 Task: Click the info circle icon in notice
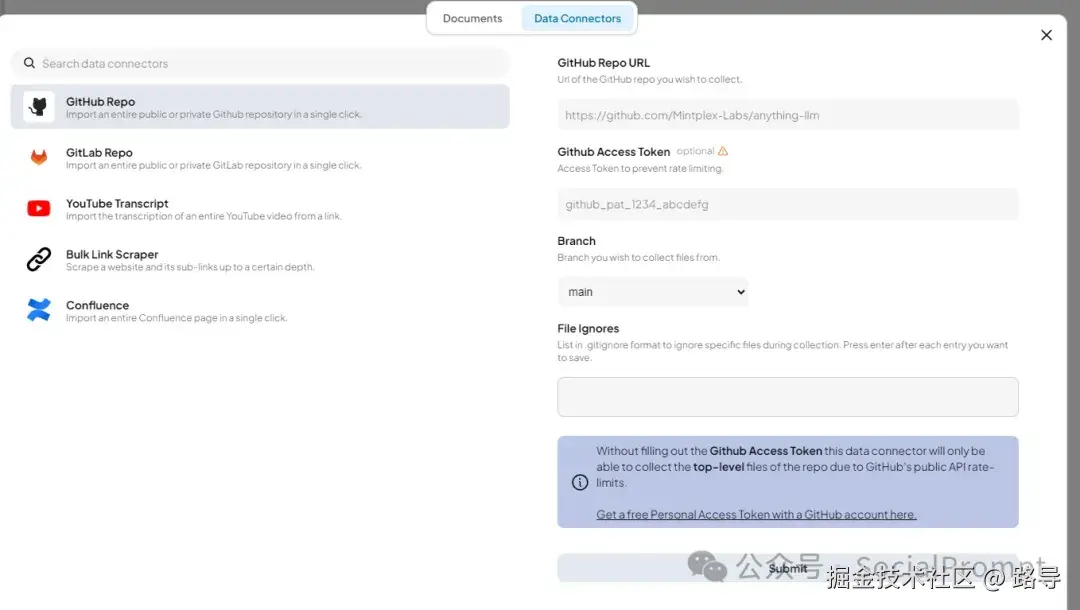click(580, 482)
